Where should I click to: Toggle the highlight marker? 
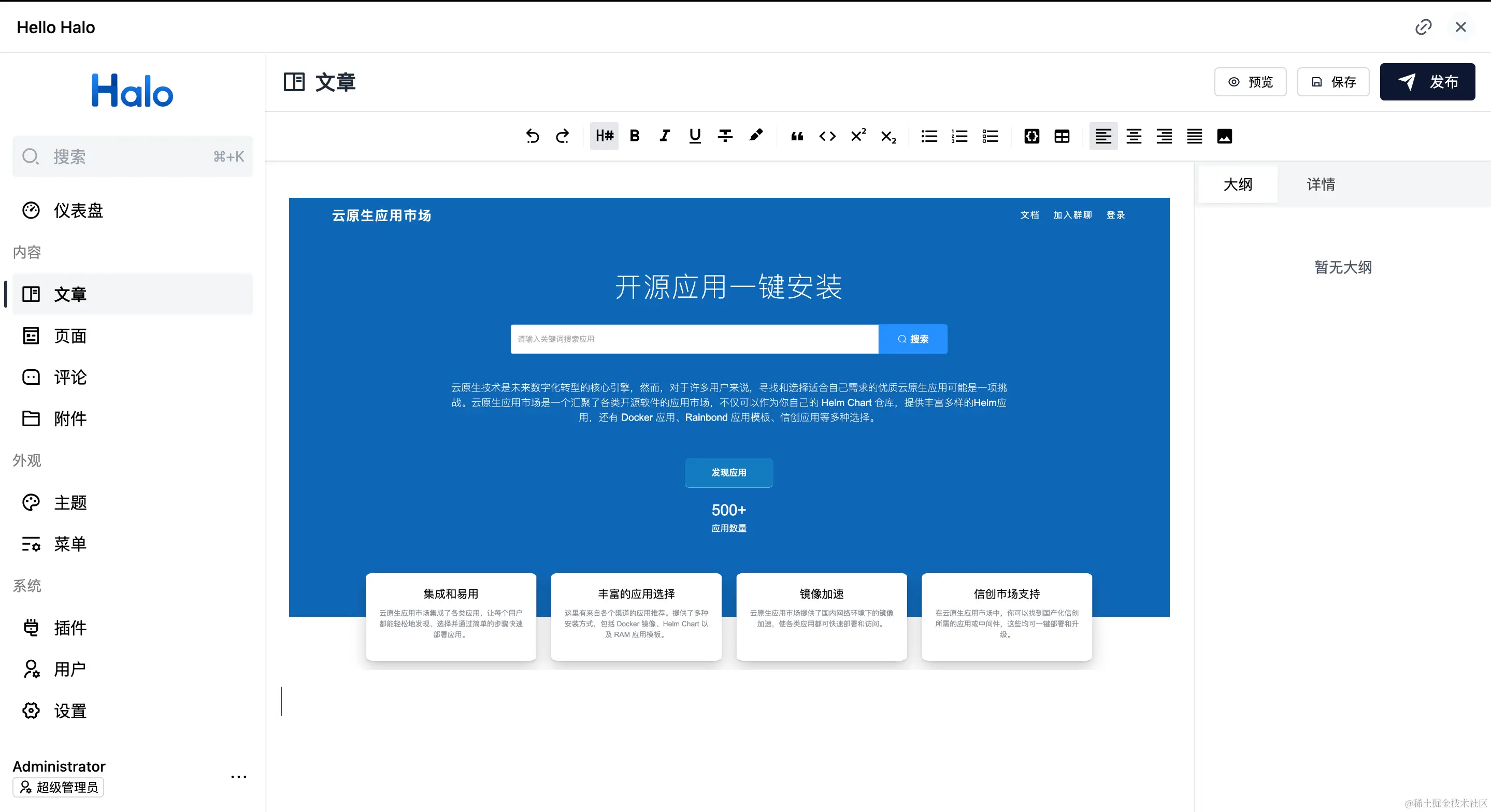coord(755,136)
